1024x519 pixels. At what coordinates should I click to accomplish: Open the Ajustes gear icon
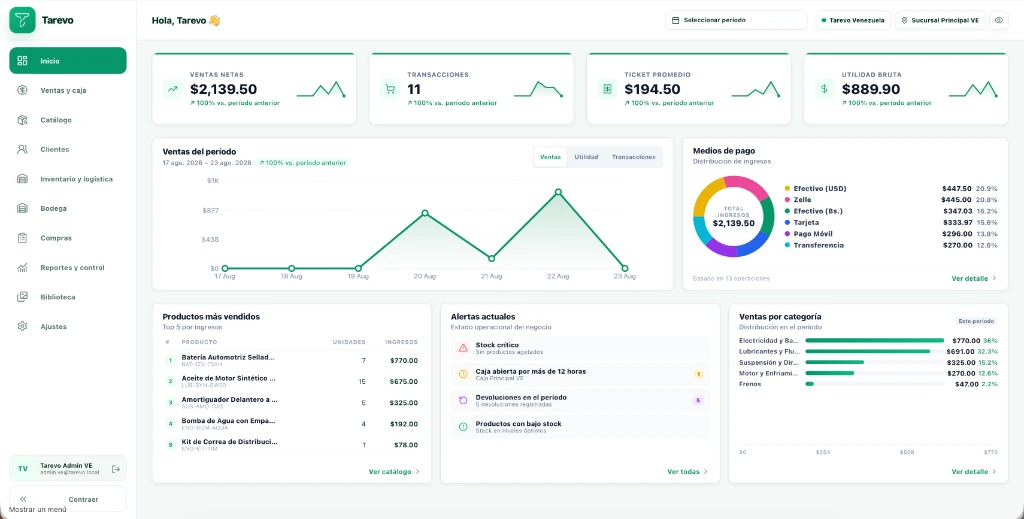pos(22,326)
